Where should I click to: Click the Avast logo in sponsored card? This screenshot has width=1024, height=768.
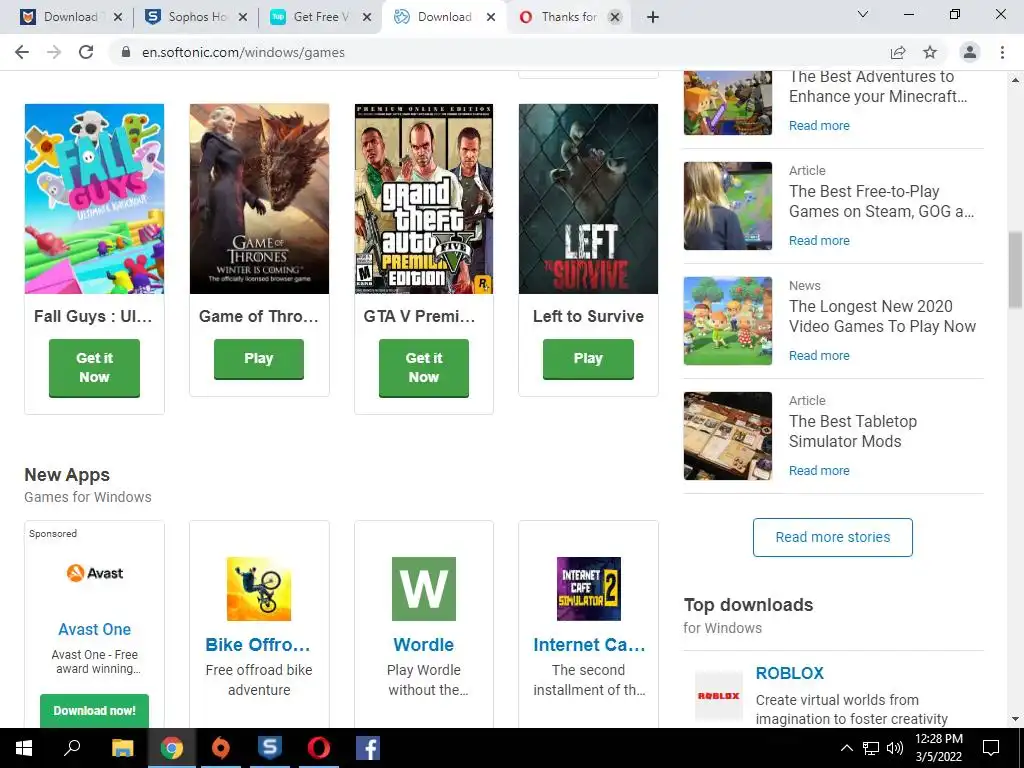click(95, 573)
